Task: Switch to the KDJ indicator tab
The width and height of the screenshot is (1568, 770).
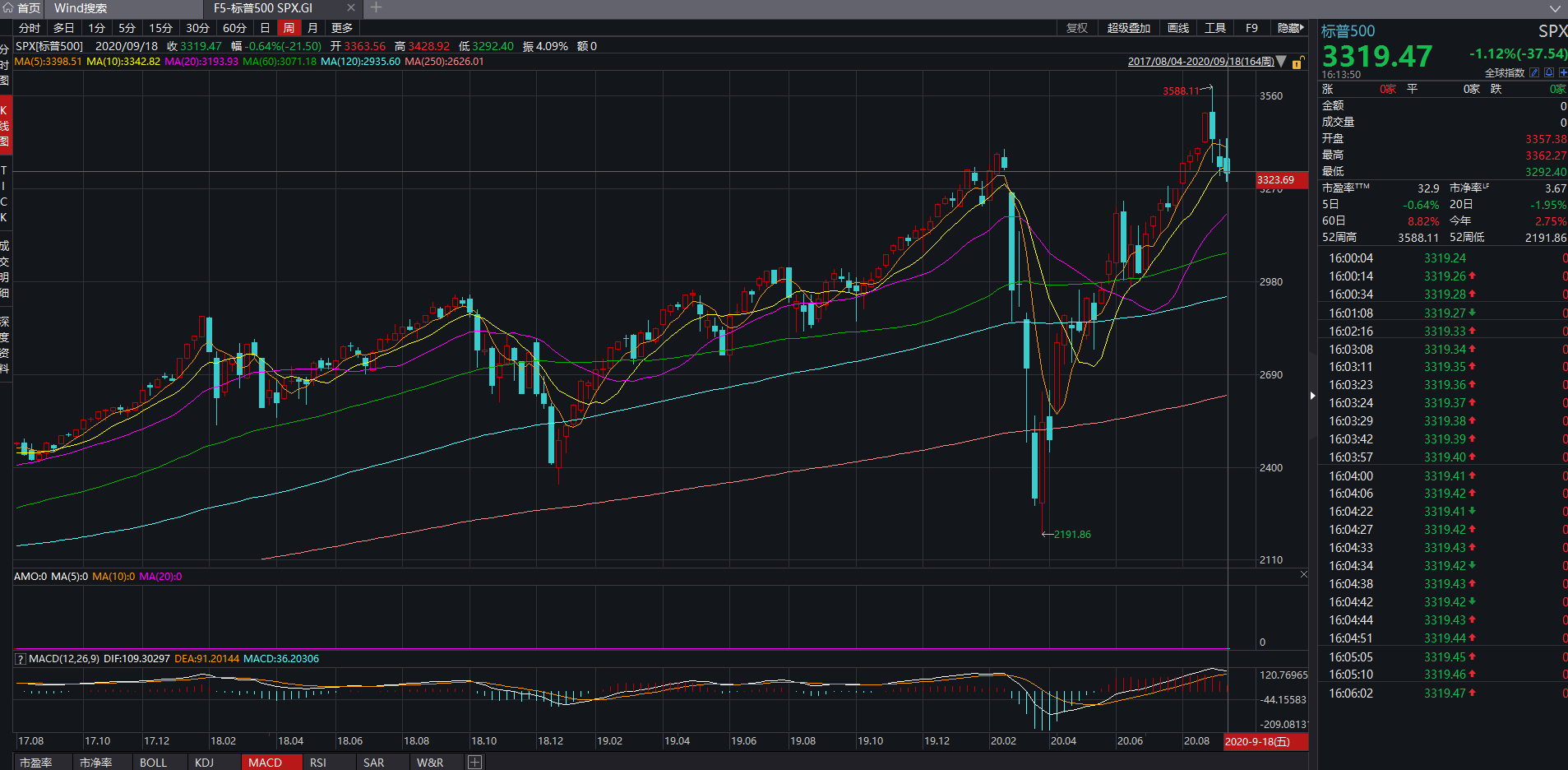Action: point(204,763)
